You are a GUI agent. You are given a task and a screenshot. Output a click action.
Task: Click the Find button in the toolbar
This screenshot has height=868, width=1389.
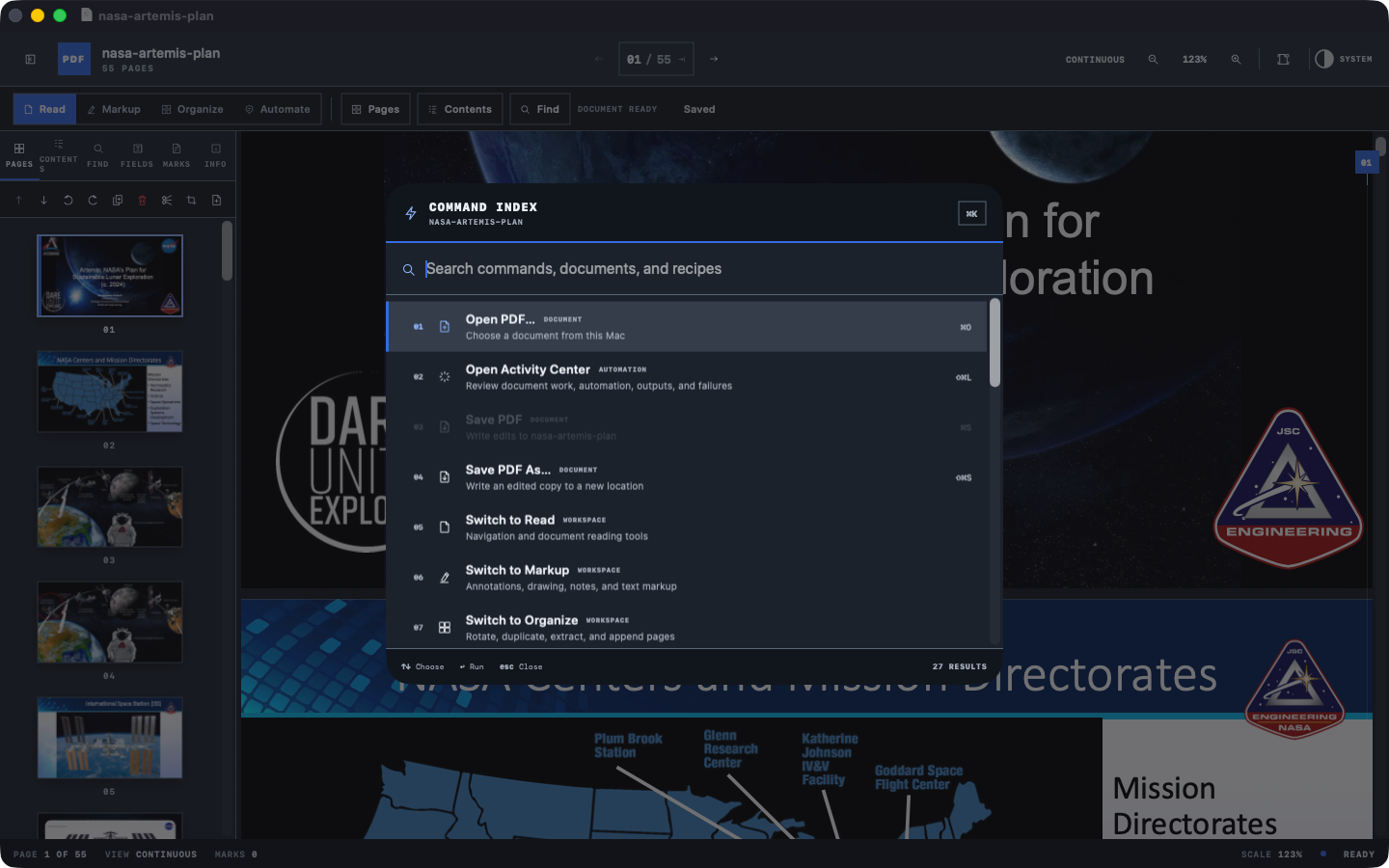point(540,109)
